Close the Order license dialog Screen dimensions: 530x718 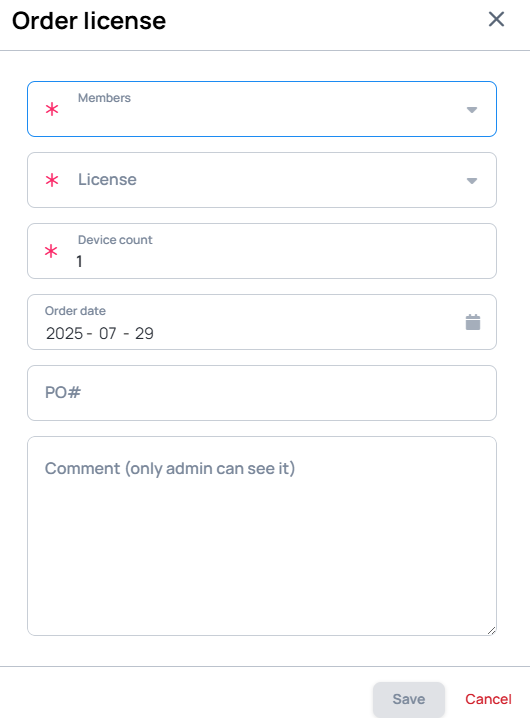coord(496,20)
